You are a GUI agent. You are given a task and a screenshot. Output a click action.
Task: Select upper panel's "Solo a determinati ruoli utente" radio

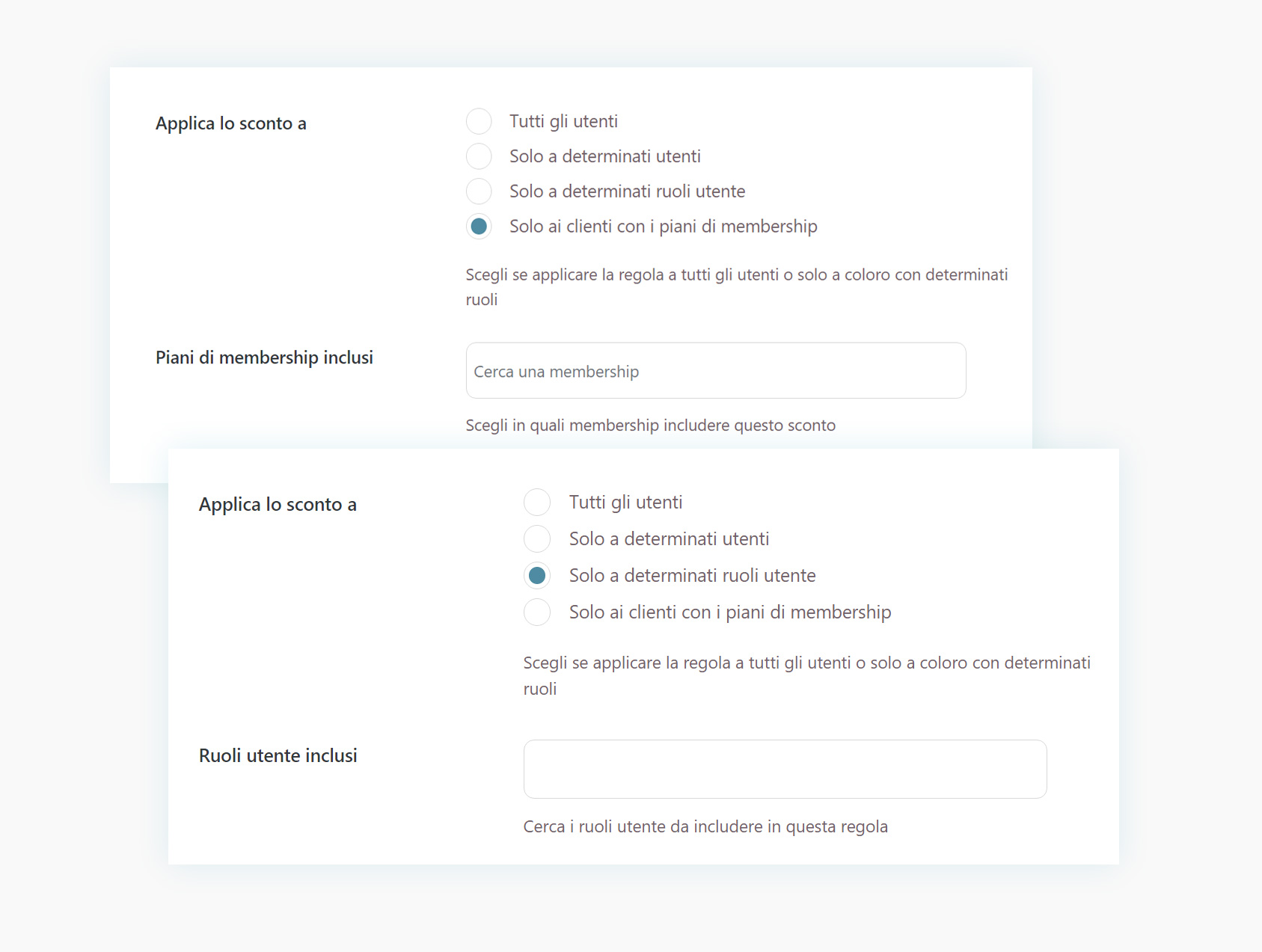[x=479, y=191]
